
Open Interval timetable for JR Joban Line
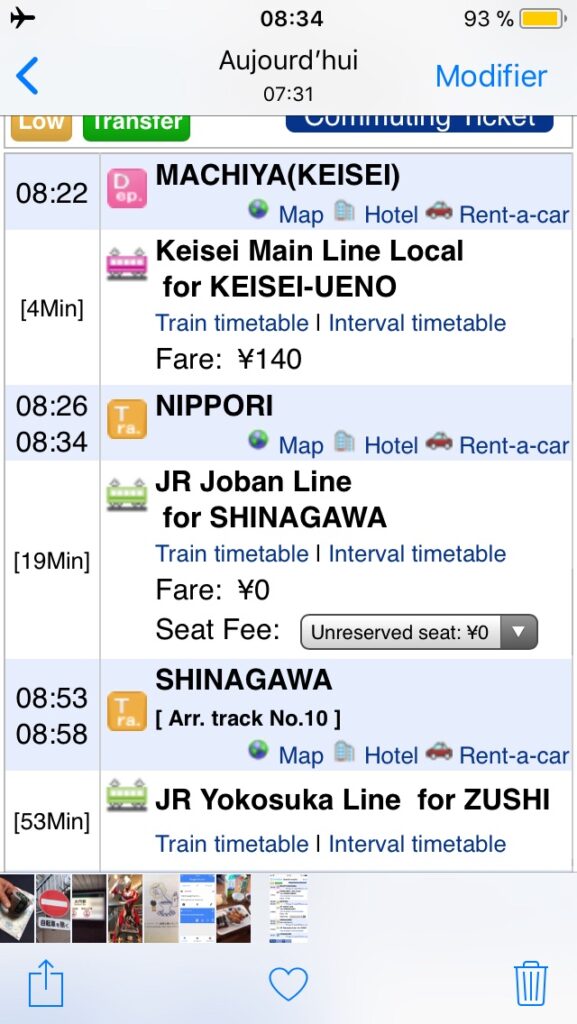[x=417, y=553]
